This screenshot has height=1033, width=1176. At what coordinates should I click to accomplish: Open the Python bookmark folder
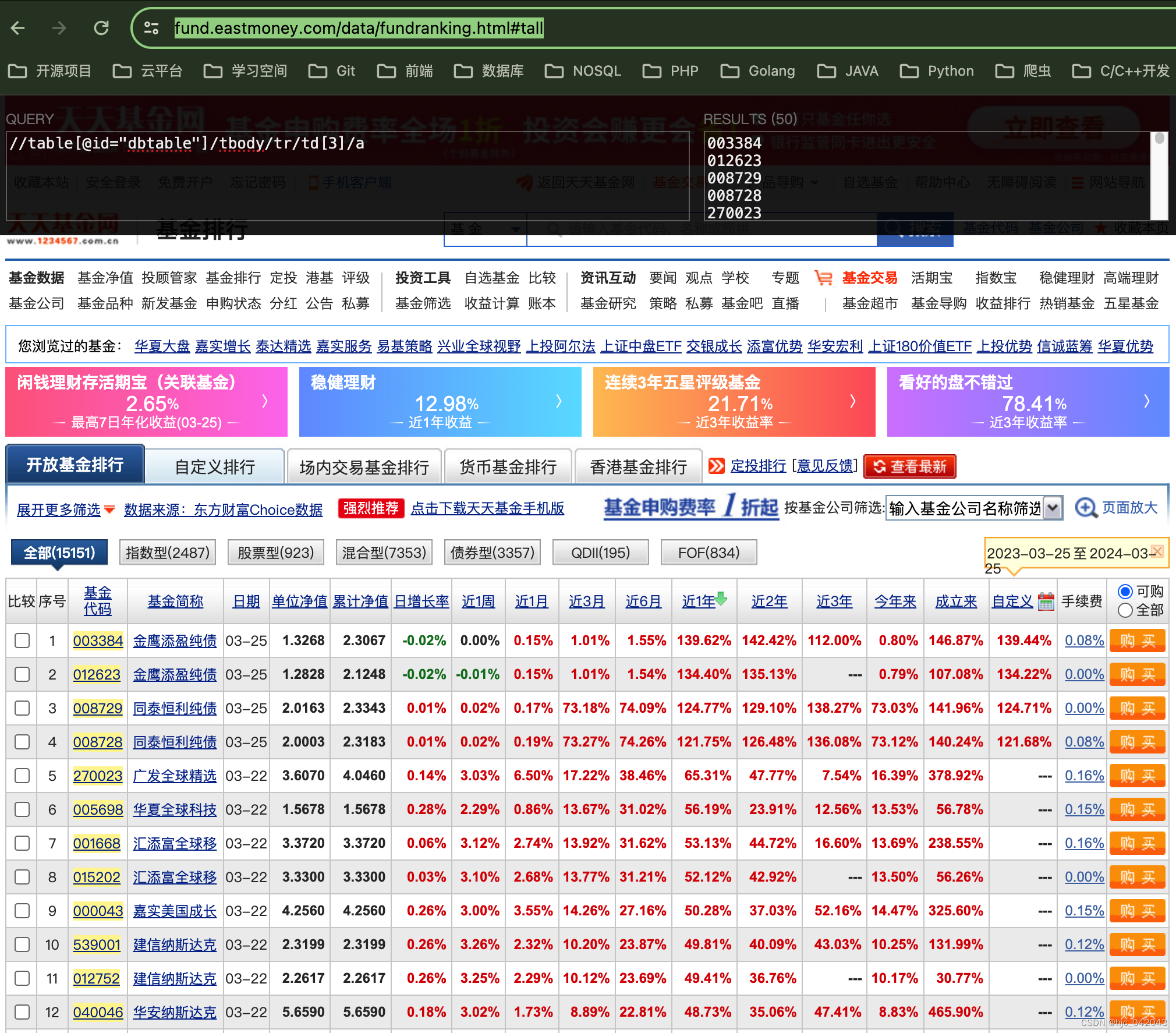tap(937, 71)
